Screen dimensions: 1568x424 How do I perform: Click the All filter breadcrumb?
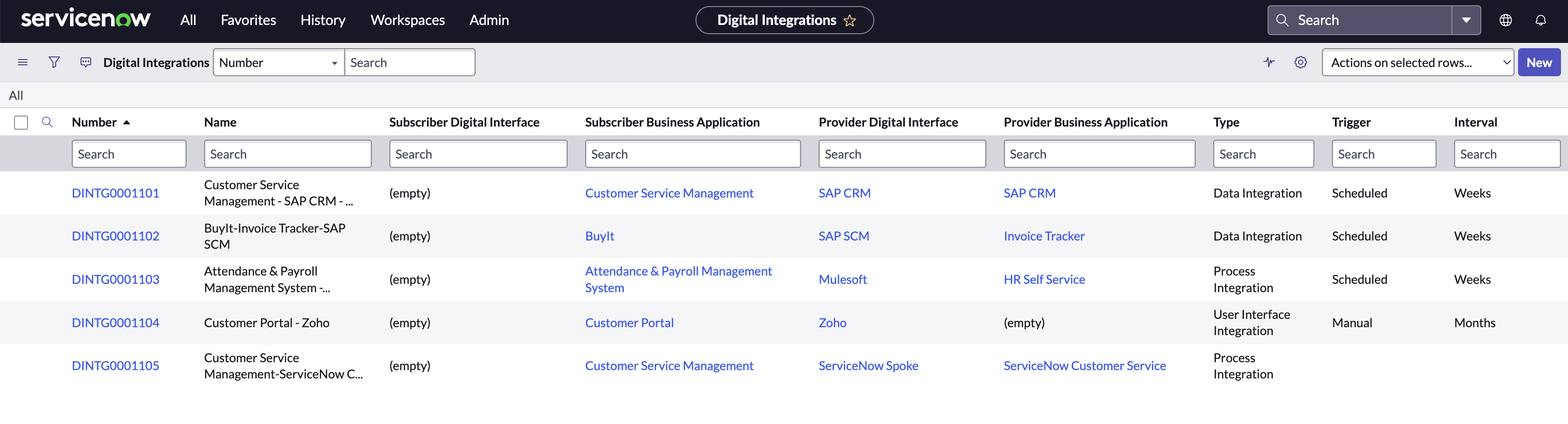point(16,95)
